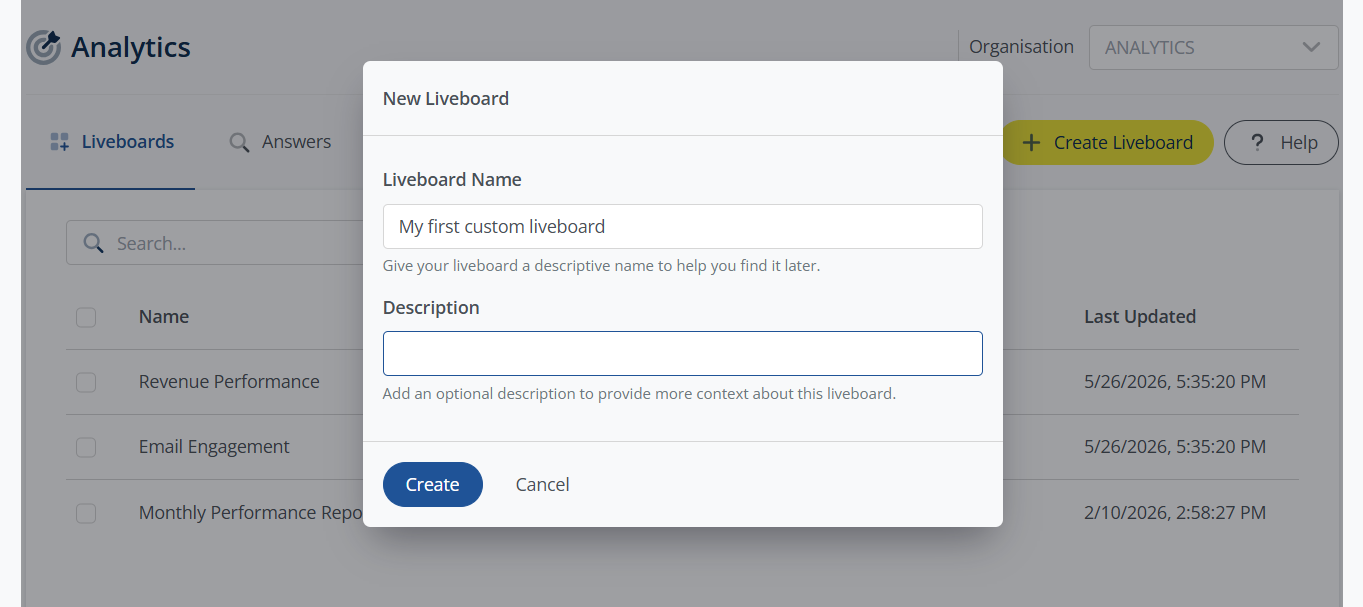This screenshot has width=1363, height=607.
Task: Focus the Liveboard Name input field
Action: [683, 227]
